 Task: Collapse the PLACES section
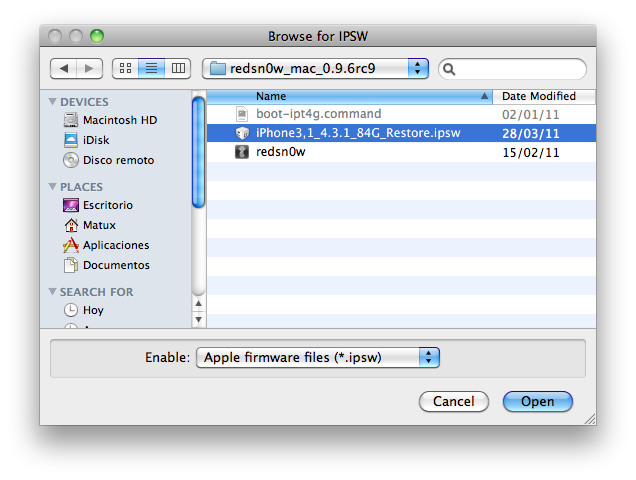pos(52,187)
